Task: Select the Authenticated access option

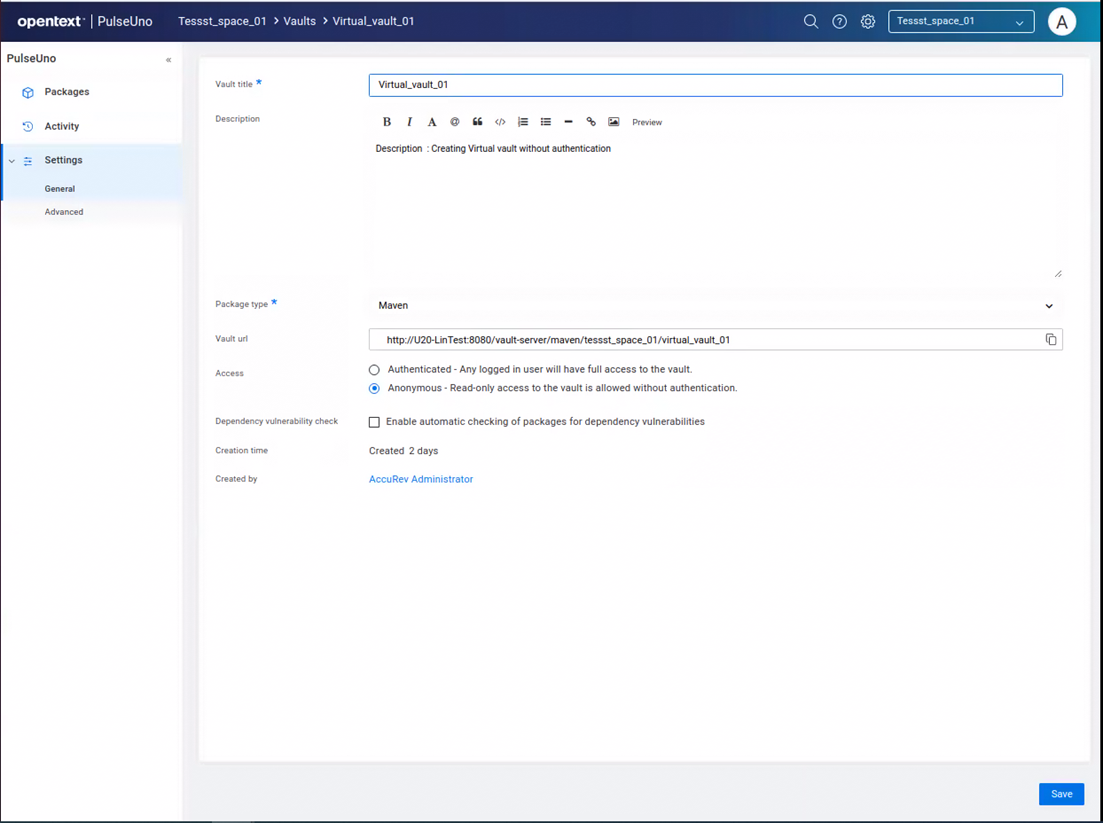Action: click(374, 370)
